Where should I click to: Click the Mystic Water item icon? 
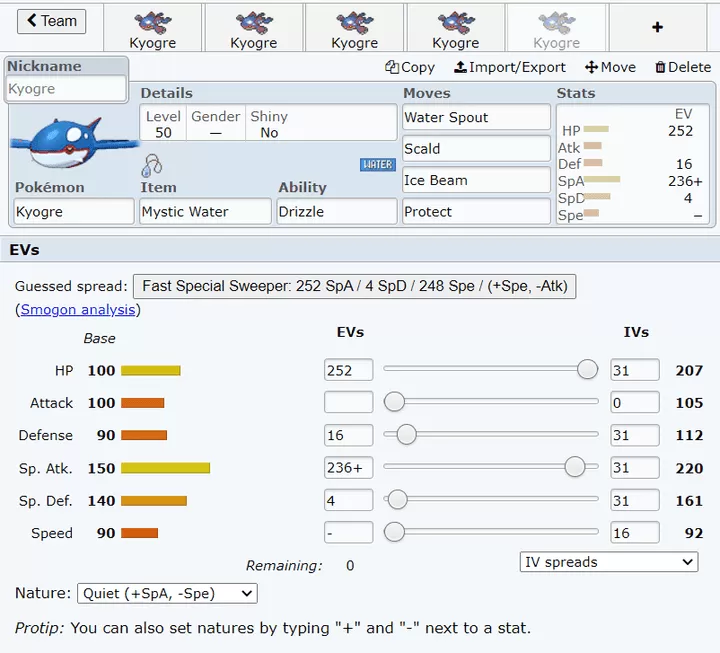(152, 166)
